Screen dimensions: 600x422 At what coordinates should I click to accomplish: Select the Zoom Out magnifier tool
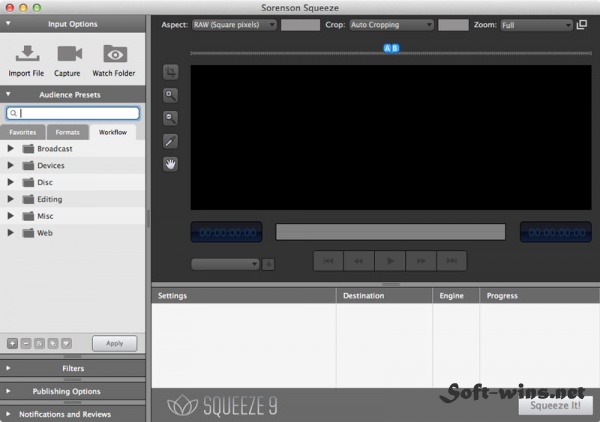(x=171, y=118)
